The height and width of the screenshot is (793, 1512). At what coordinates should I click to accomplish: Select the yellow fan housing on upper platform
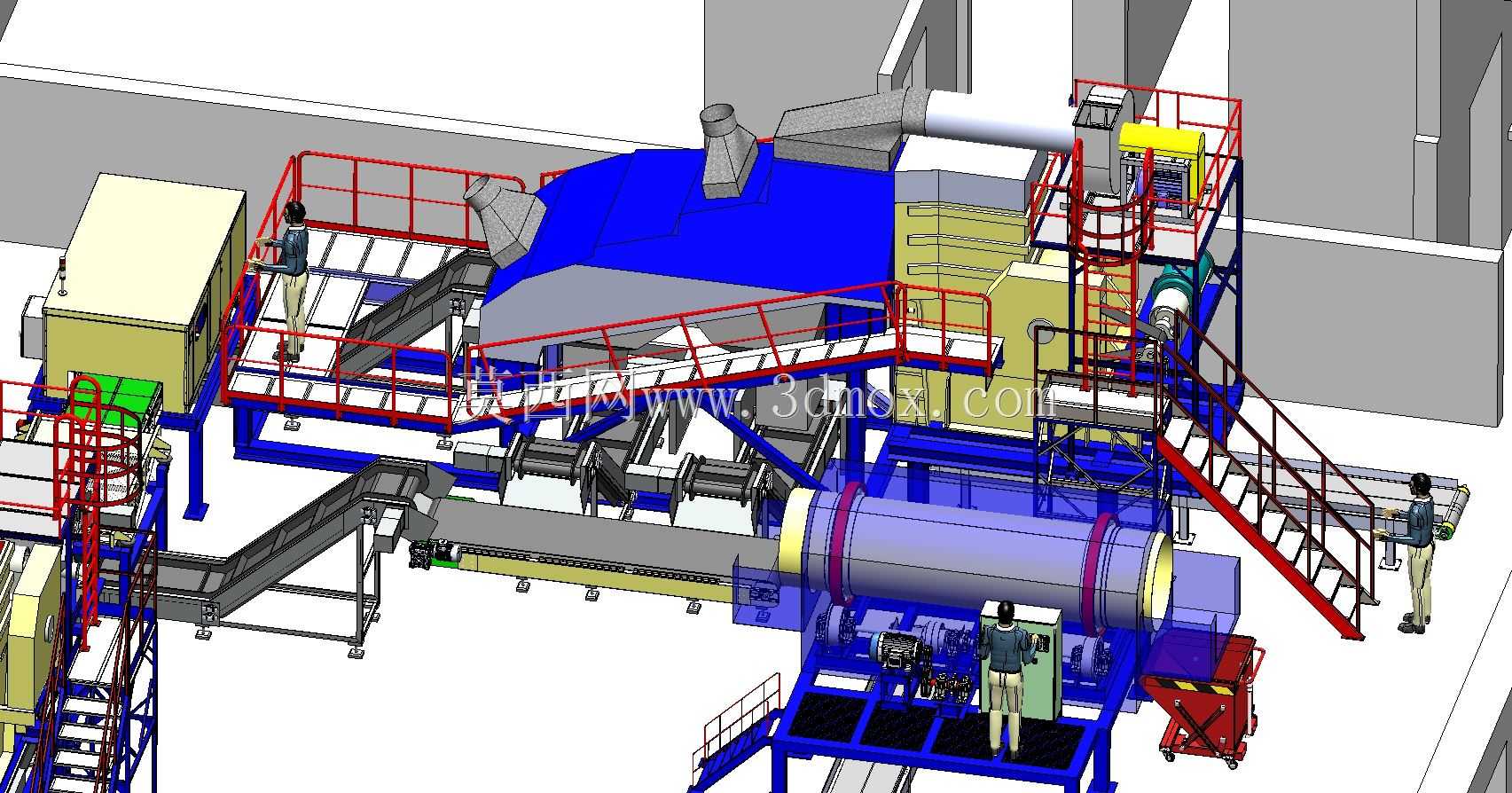(x=1162, y=154)
